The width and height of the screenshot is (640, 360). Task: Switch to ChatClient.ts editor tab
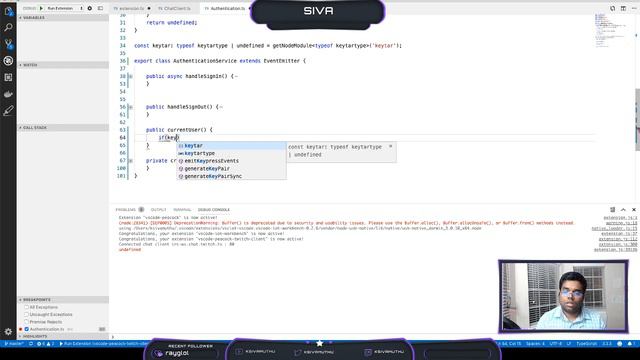pyautogui.click(x=177, y=8)
